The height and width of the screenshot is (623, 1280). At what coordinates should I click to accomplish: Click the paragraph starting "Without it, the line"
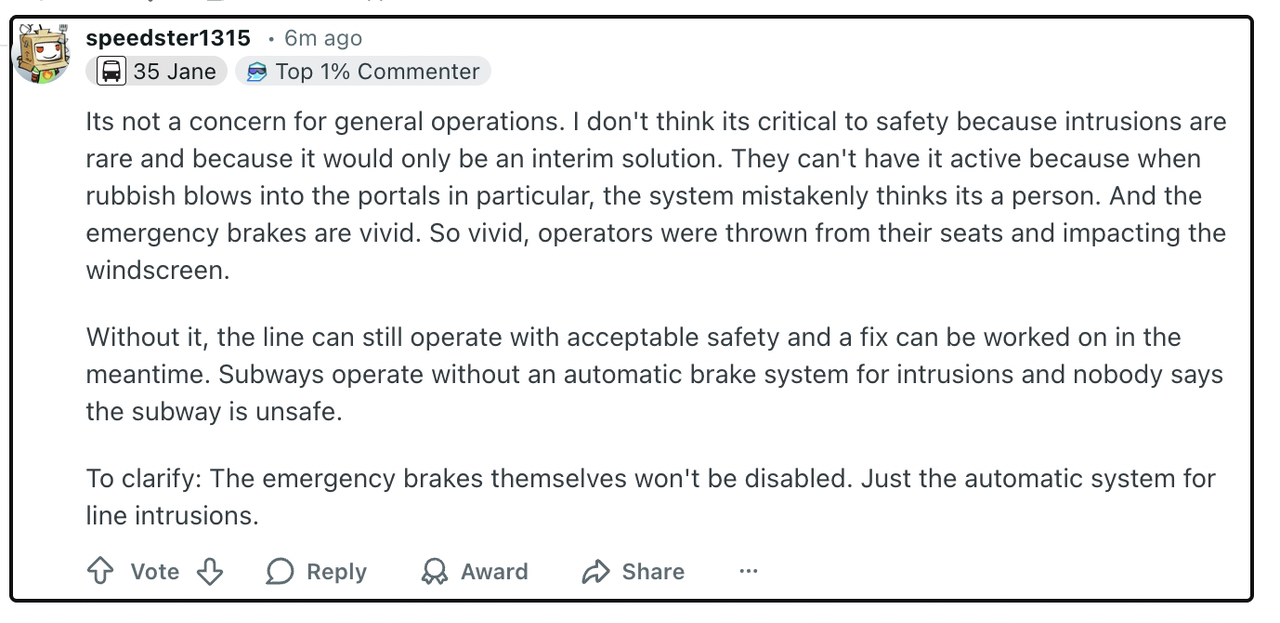(x=655, y=374)
